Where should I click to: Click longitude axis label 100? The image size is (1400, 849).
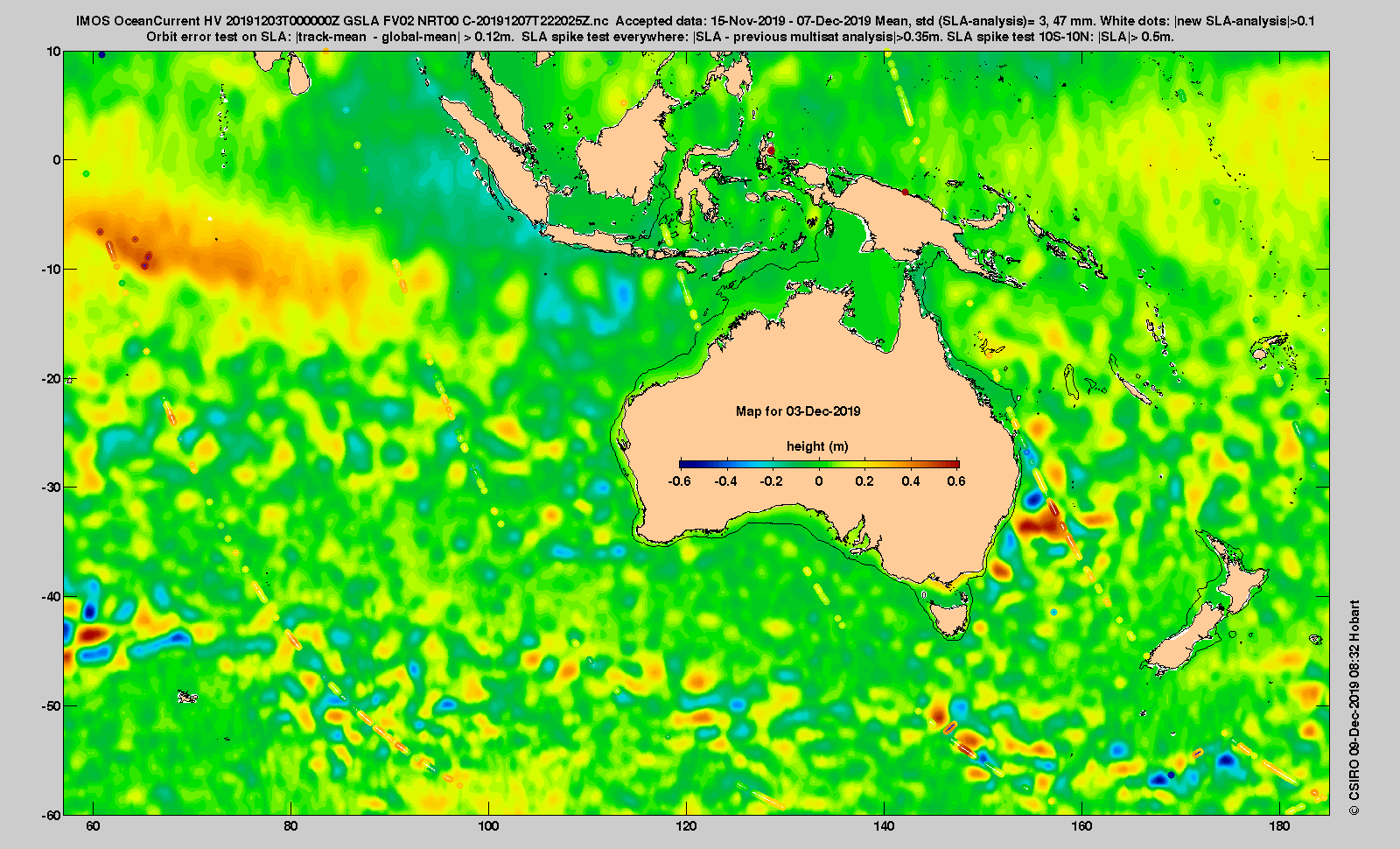coord(488,826)
